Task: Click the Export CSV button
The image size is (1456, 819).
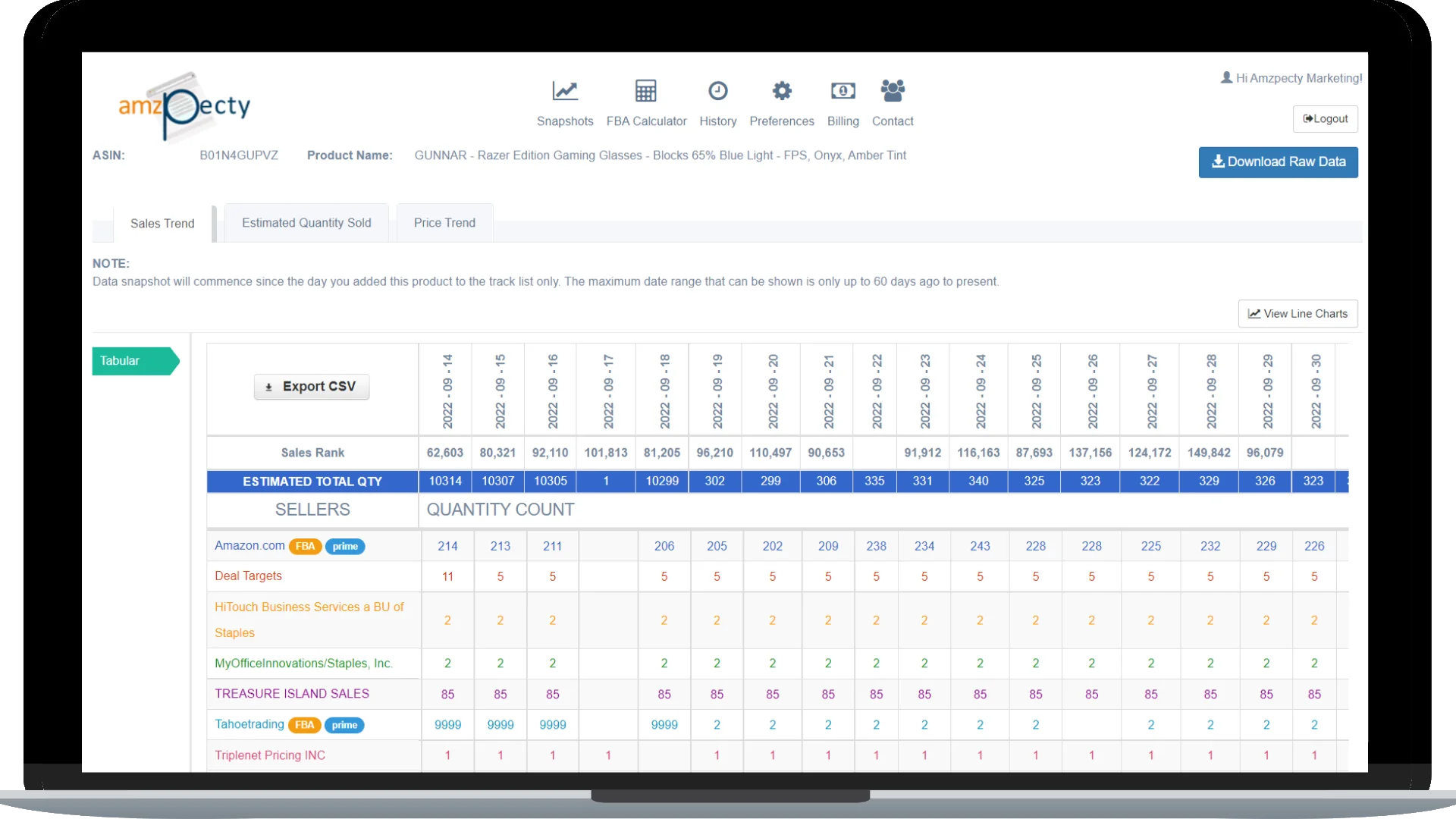Action: [312, 386]
